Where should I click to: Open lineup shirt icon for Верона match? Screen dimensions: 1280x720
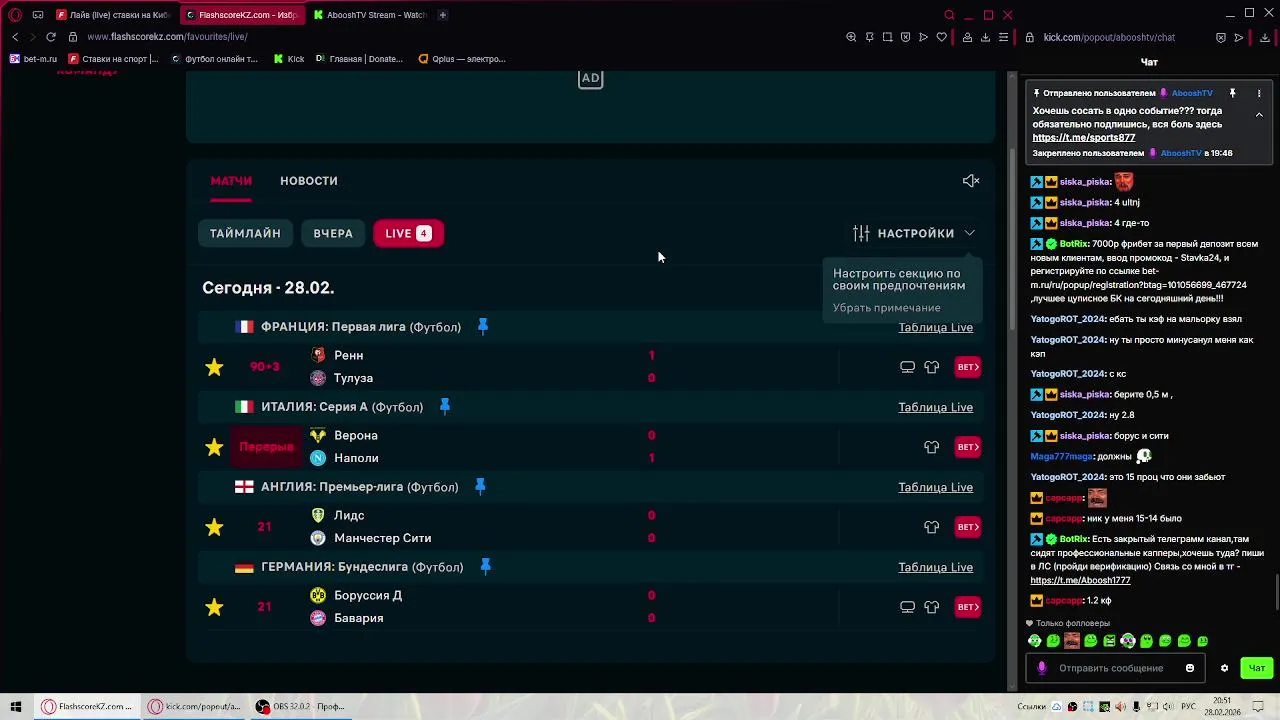pyautogui.click(x=932, y=447)
